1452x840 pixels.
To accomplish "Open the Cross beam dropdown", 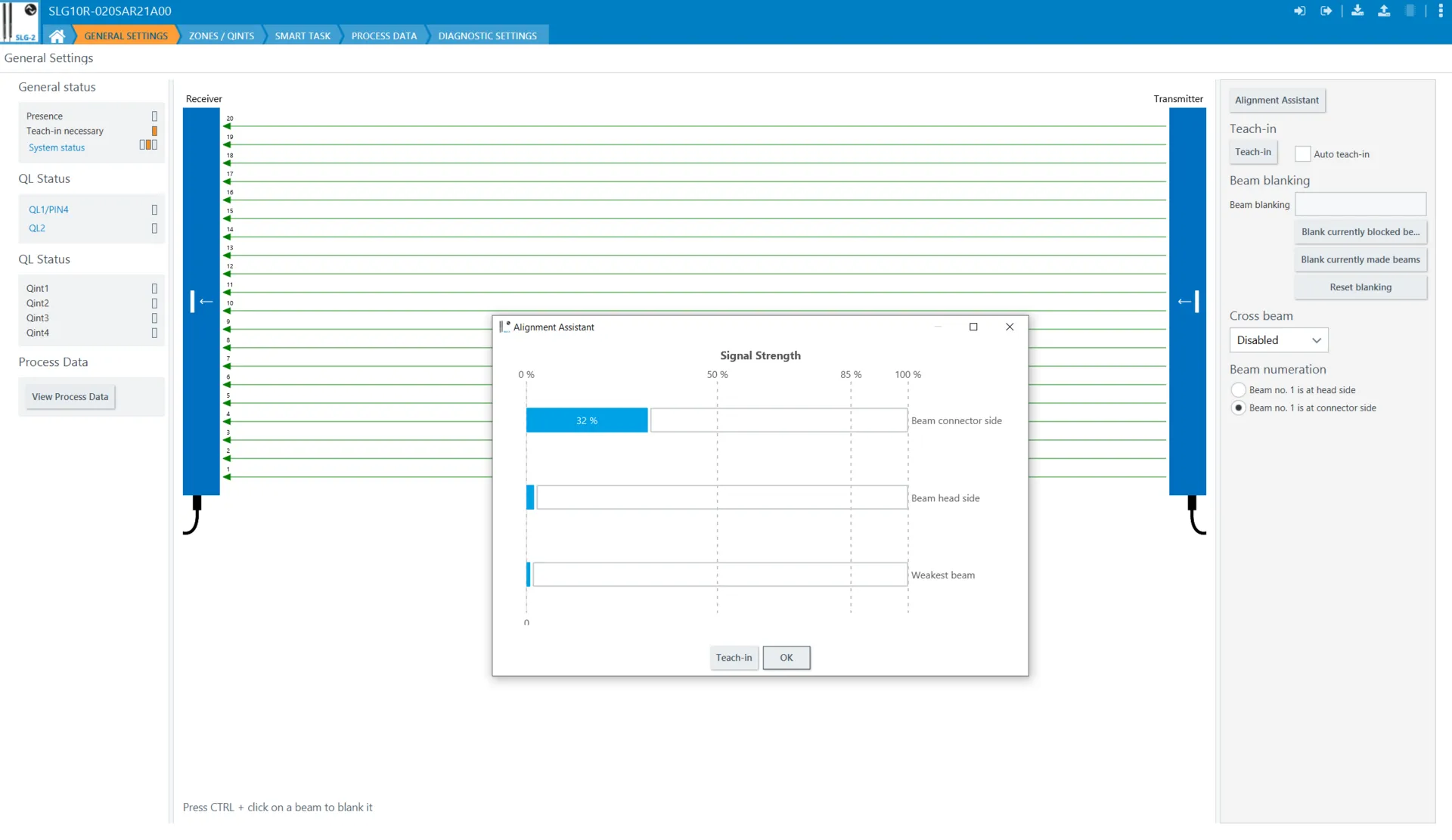I will tap(1278, 340).
